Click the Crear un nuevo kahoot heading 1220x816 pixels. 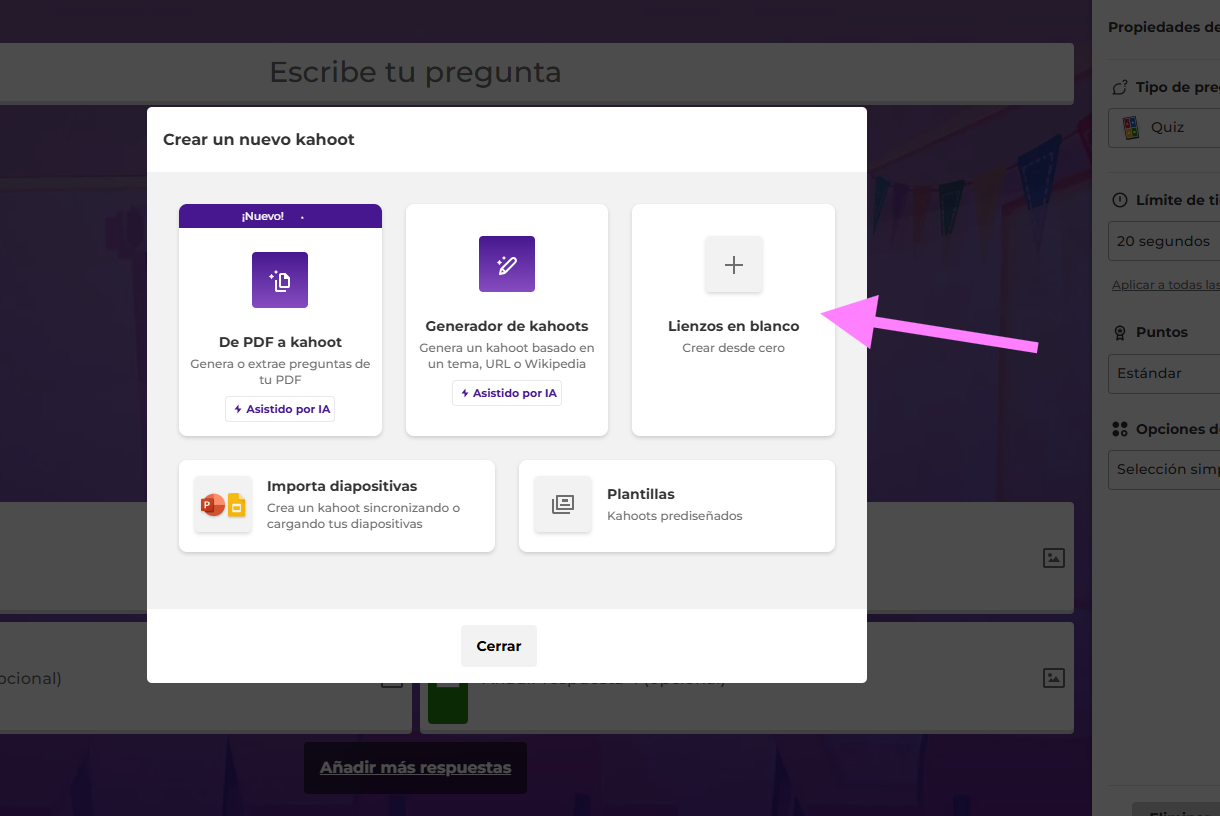coord(259,140)
